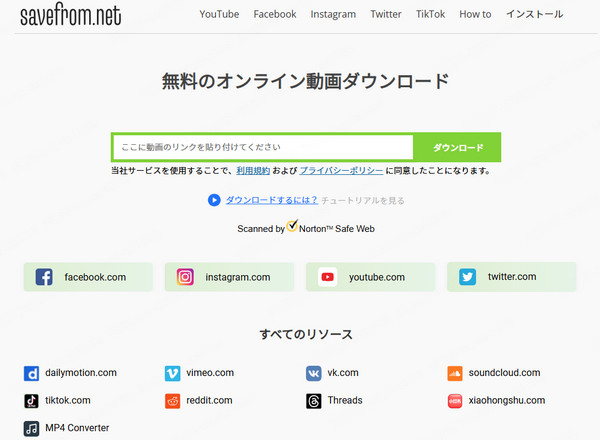Click the チュートリアルを見る text
Image resolution: width=600 pixels, height=440 pixels.
pos(363,200)
